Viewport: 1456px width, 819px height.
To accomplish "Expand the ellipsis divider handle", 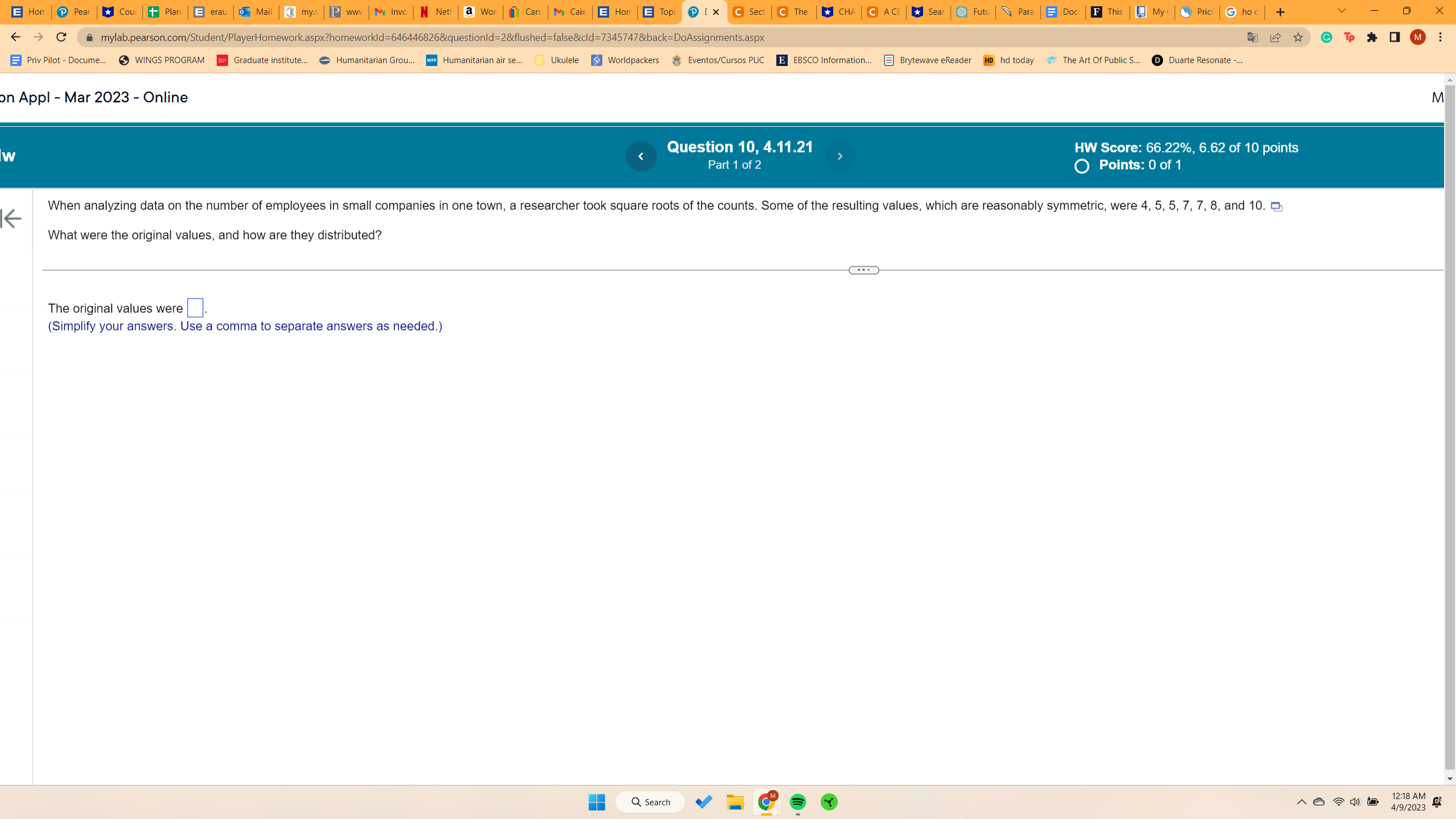I will point(863,270).
